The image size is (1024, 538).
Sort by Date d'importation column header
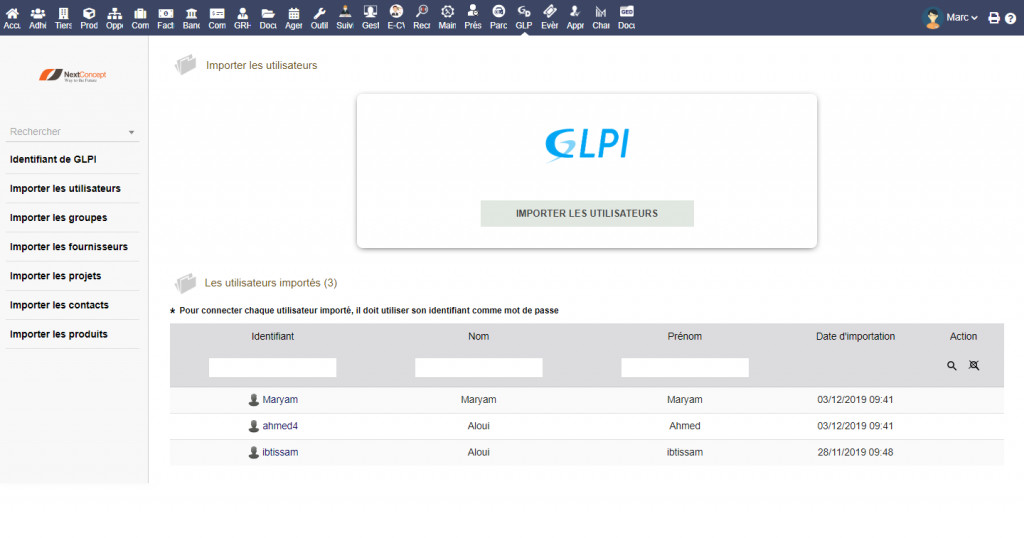856,336
